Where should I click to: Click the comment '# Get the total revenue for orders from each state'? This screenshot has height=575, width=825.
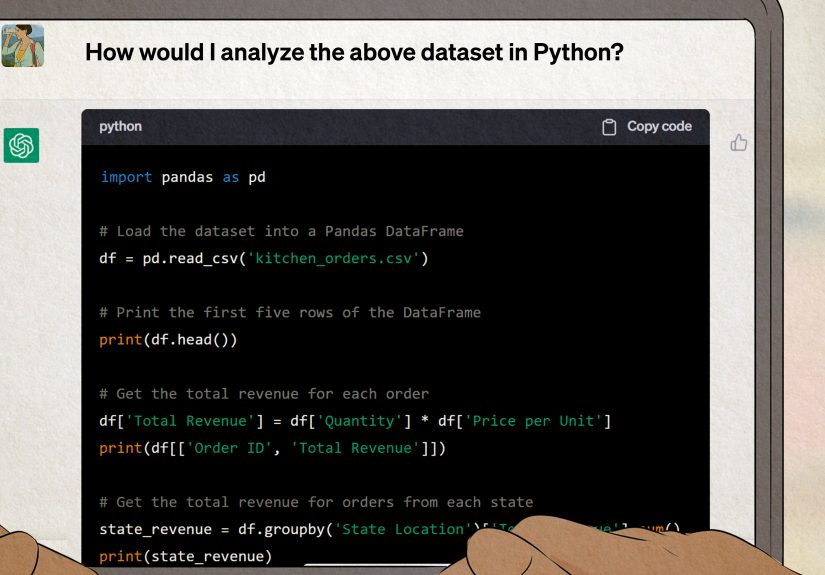pos(316,502)
